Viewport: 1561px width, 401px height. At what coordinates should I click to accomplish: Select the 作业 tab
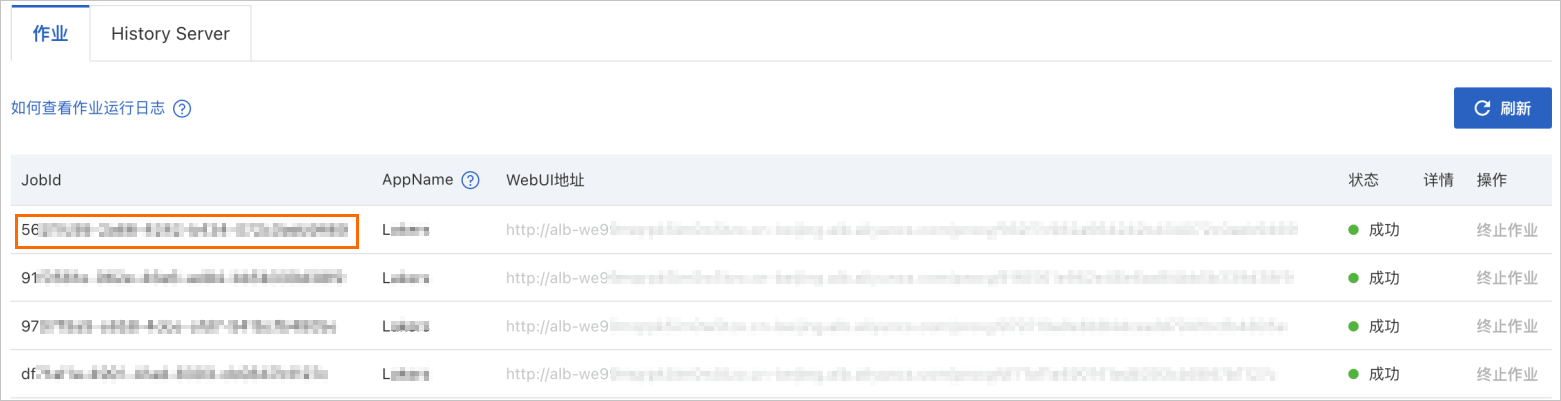click(x=50, y=34)
